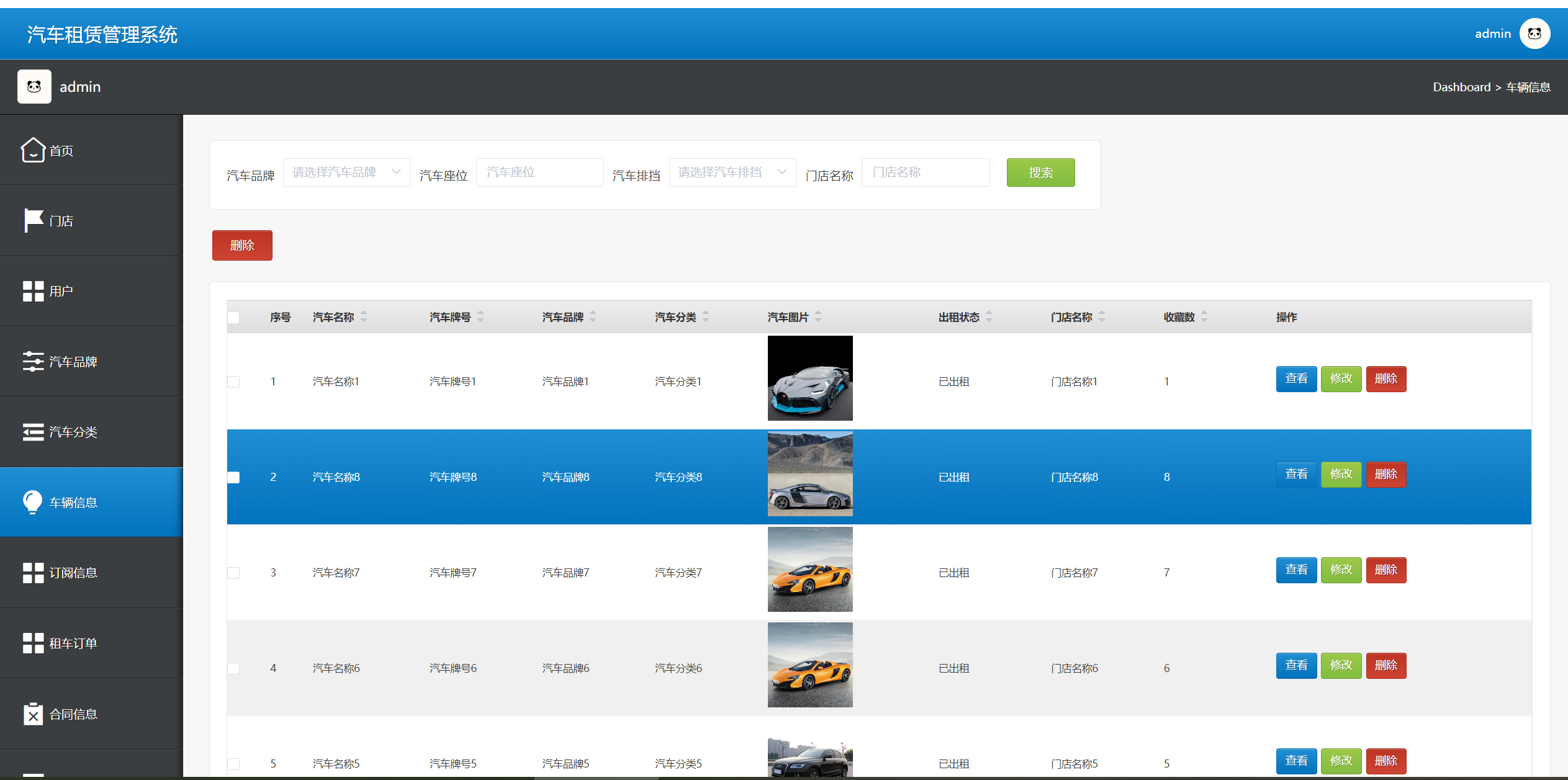This screenshot has height=780, width=1568.
Task: Click the flag icon for 门店
Action: coord(33,220)
